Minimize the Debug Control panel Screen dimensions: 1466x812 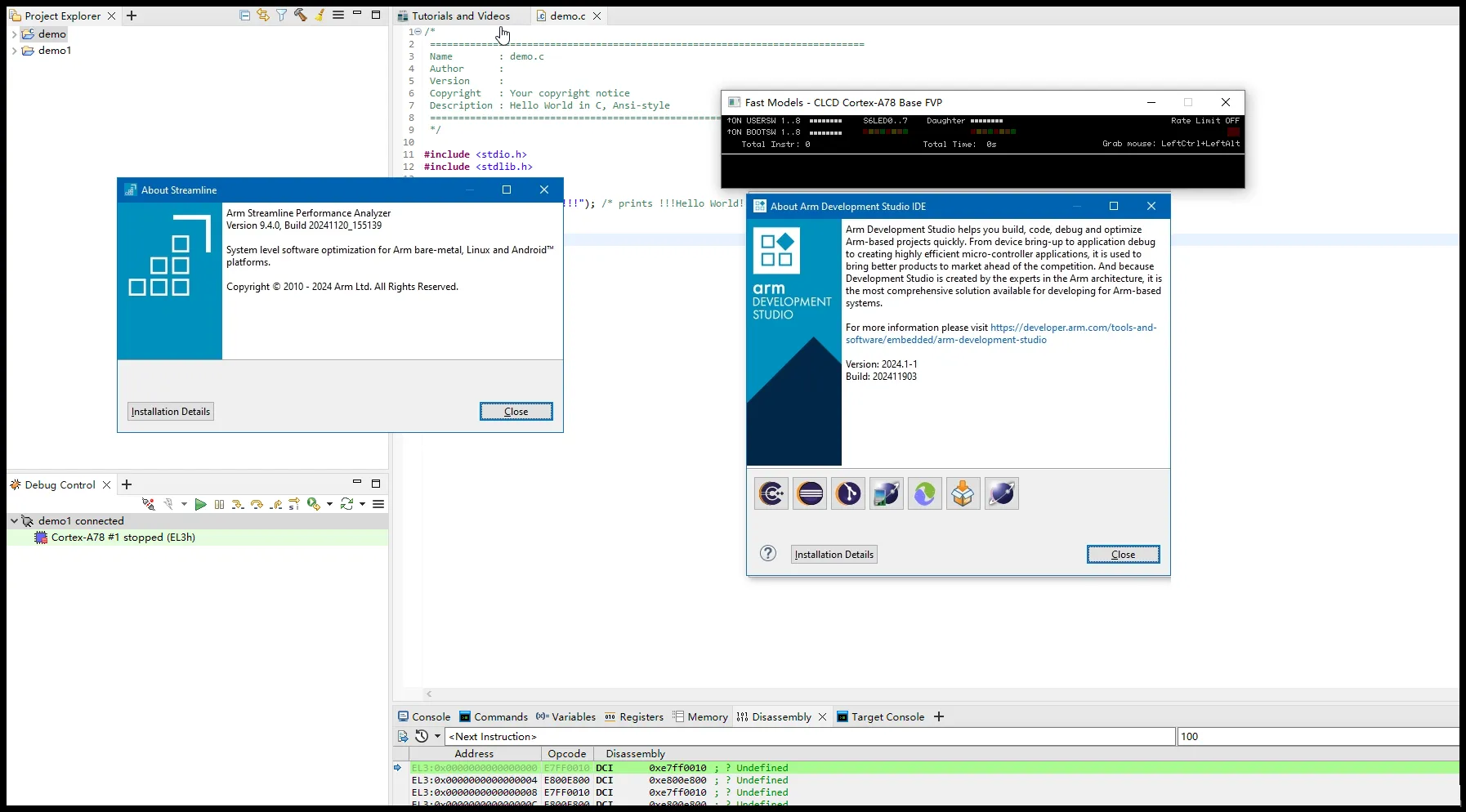click(357, 483)
